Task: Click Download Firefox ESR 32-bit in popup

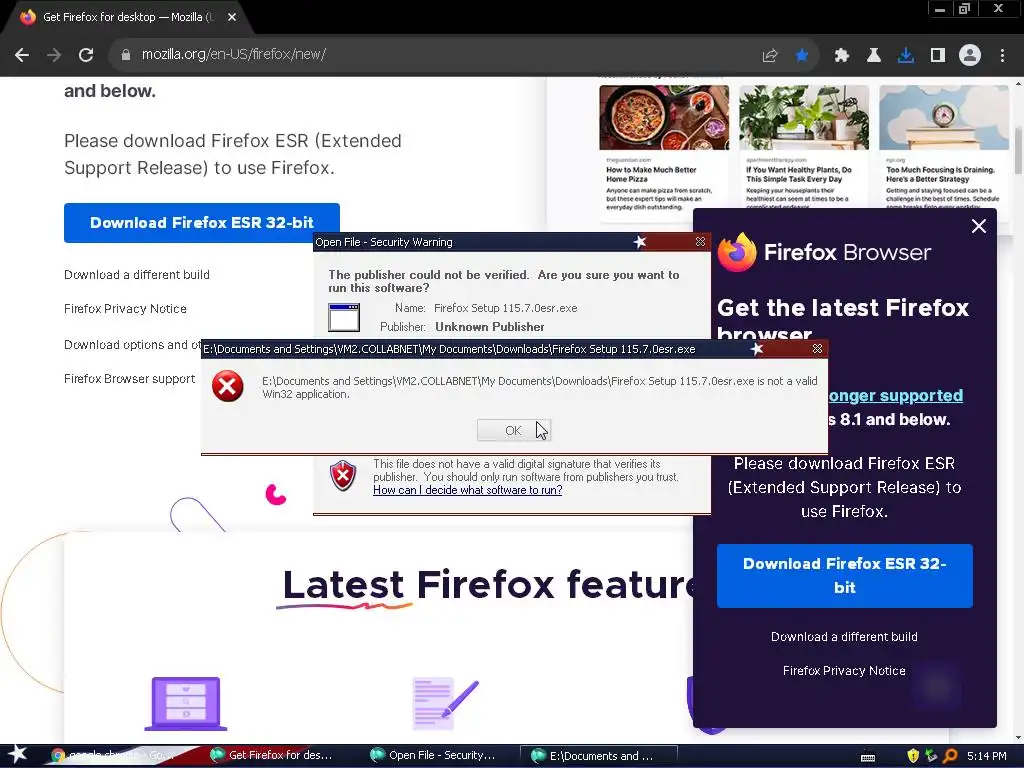Action: point(844,576)
